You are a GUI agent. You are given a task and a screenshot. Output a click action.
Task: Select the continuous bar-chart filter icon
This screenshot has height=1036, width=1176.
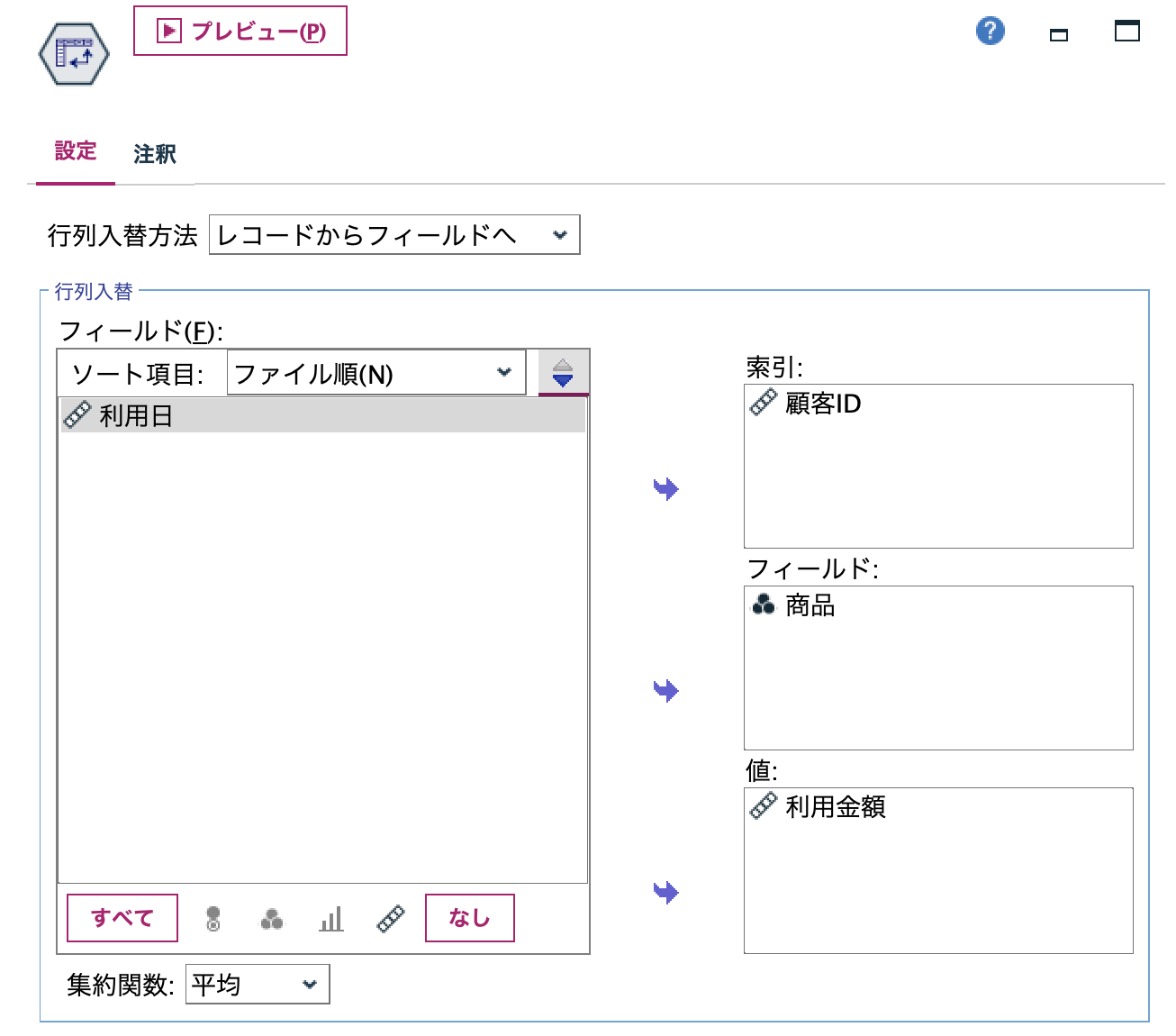click(x=330, y=917)
